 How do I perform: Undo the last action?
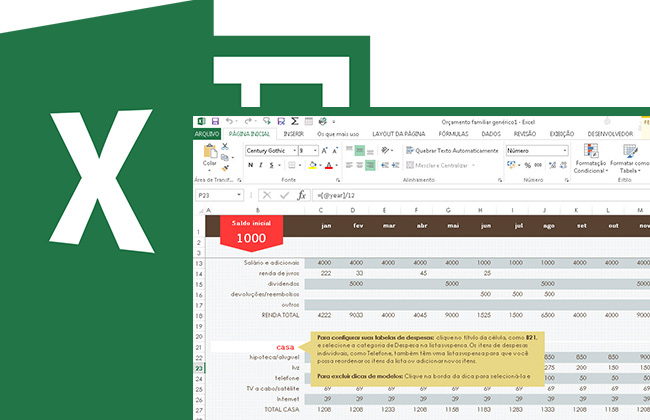pyautogui.click(x=229, y=121)
